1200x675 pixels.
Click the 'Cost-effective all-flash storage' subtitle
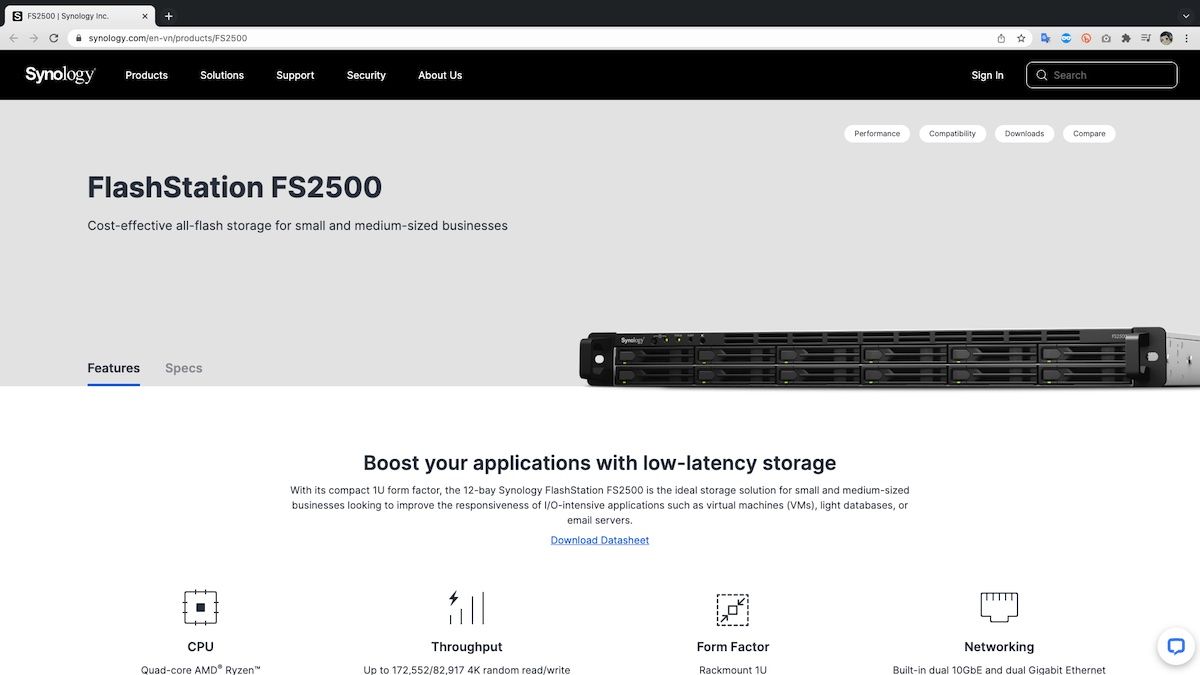pos(298,226)
